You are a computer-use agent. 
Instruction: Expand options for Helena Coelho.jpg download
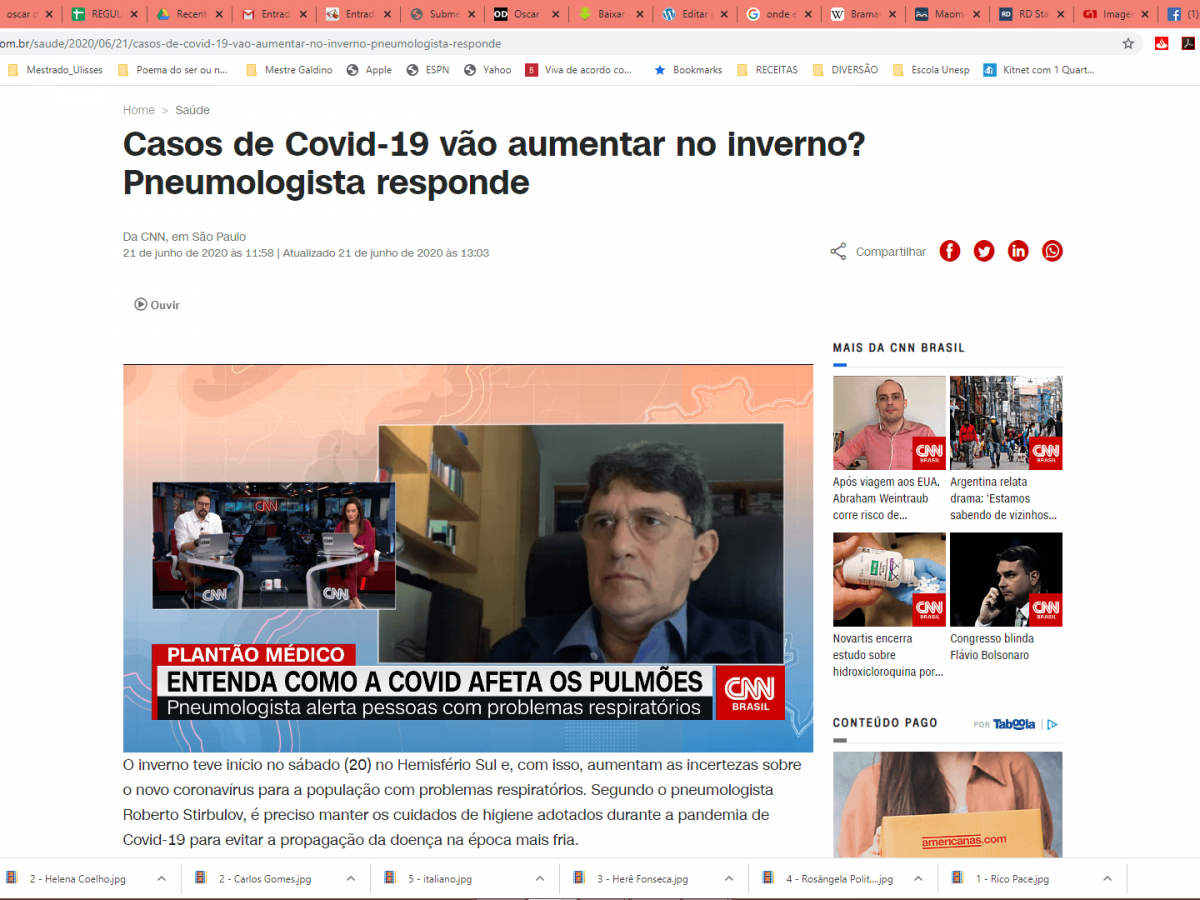(x=161, y=878)
